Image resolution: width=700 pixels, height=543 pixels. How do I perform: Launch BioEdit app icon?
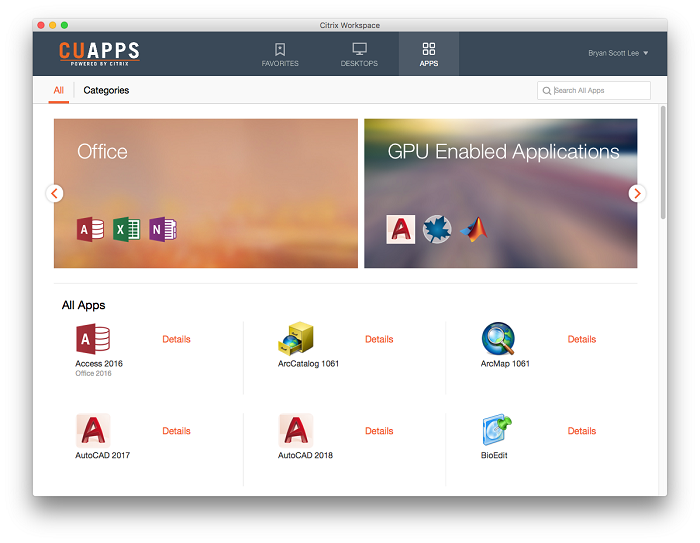[497, 430]
